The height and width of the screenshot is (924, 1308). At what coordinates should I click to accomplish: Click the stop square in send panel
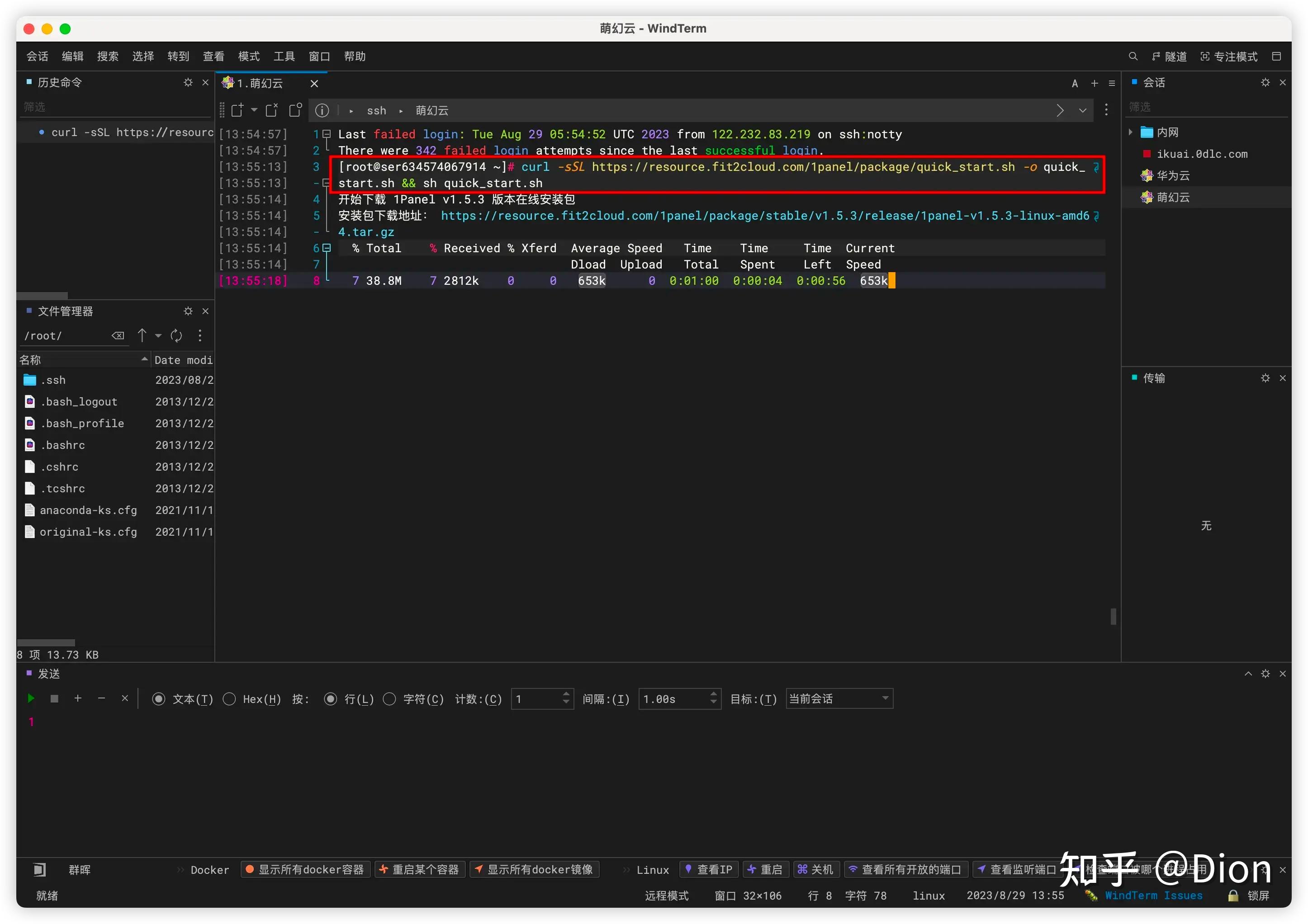pos(55,698)
